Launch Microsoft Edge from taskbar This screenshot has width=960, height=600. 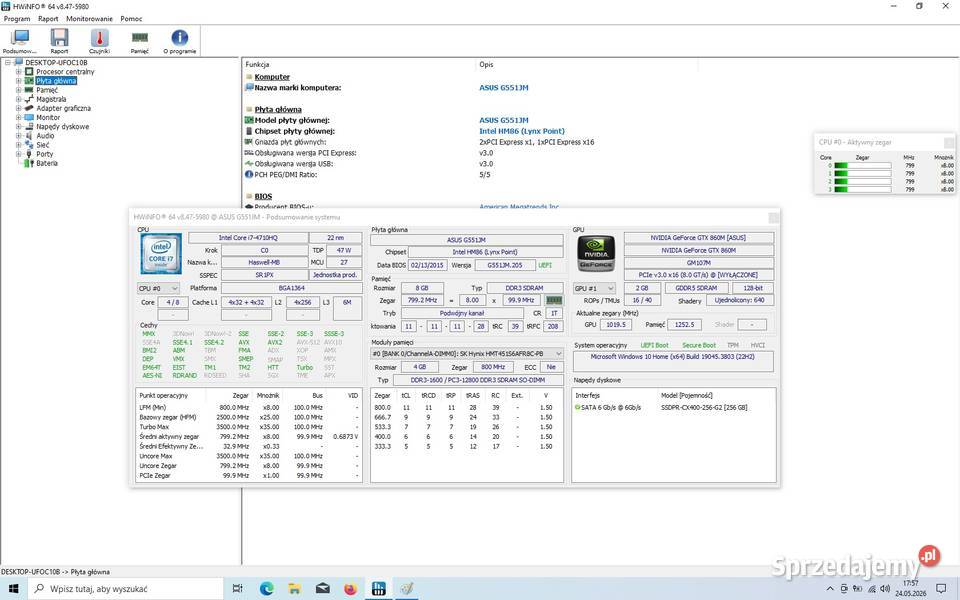[x=266, y=589]
